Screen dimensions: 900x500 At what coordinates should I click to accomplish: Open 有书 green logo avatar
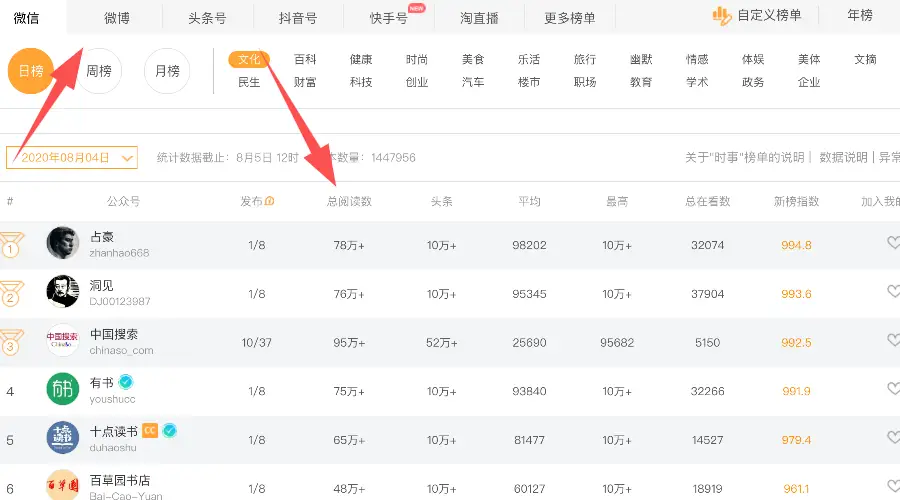[63, 389]
